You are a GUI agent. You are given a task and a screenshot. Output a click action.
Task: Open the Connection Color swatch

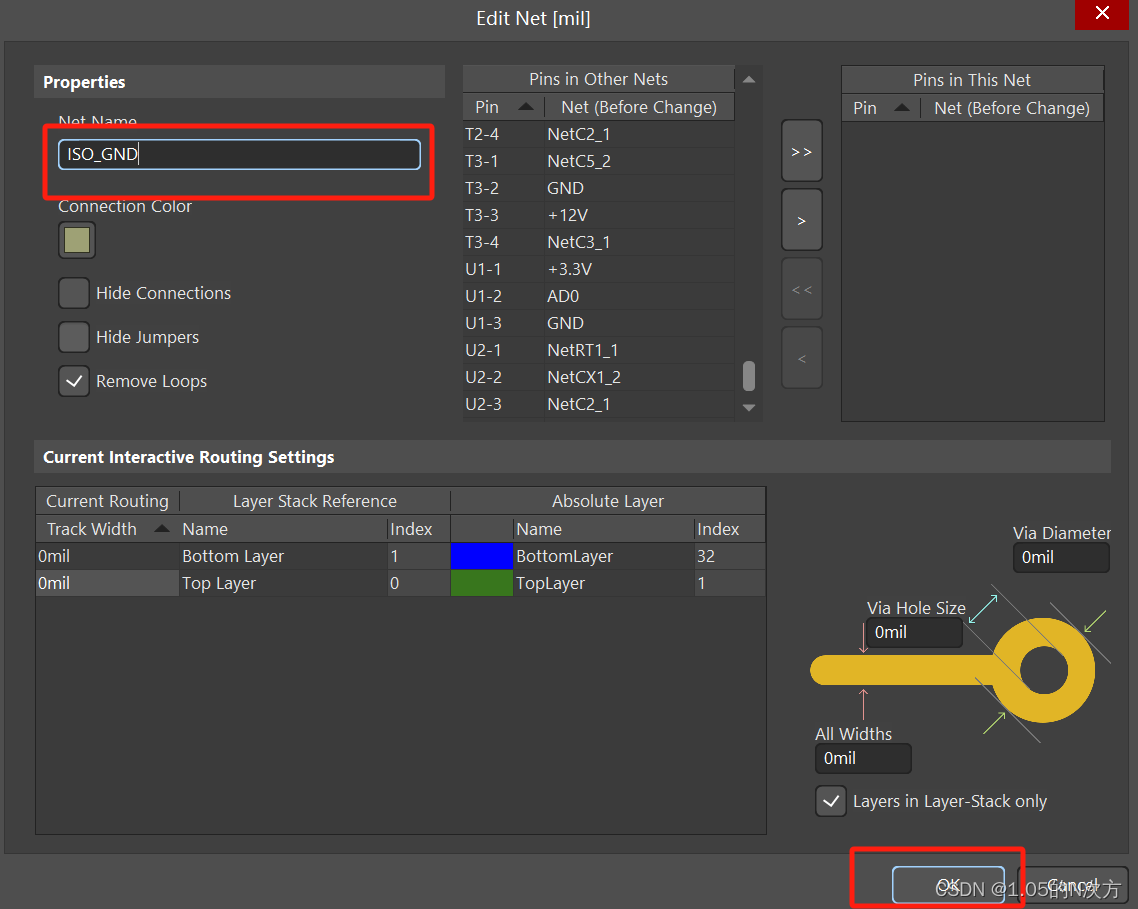point(77,240)
